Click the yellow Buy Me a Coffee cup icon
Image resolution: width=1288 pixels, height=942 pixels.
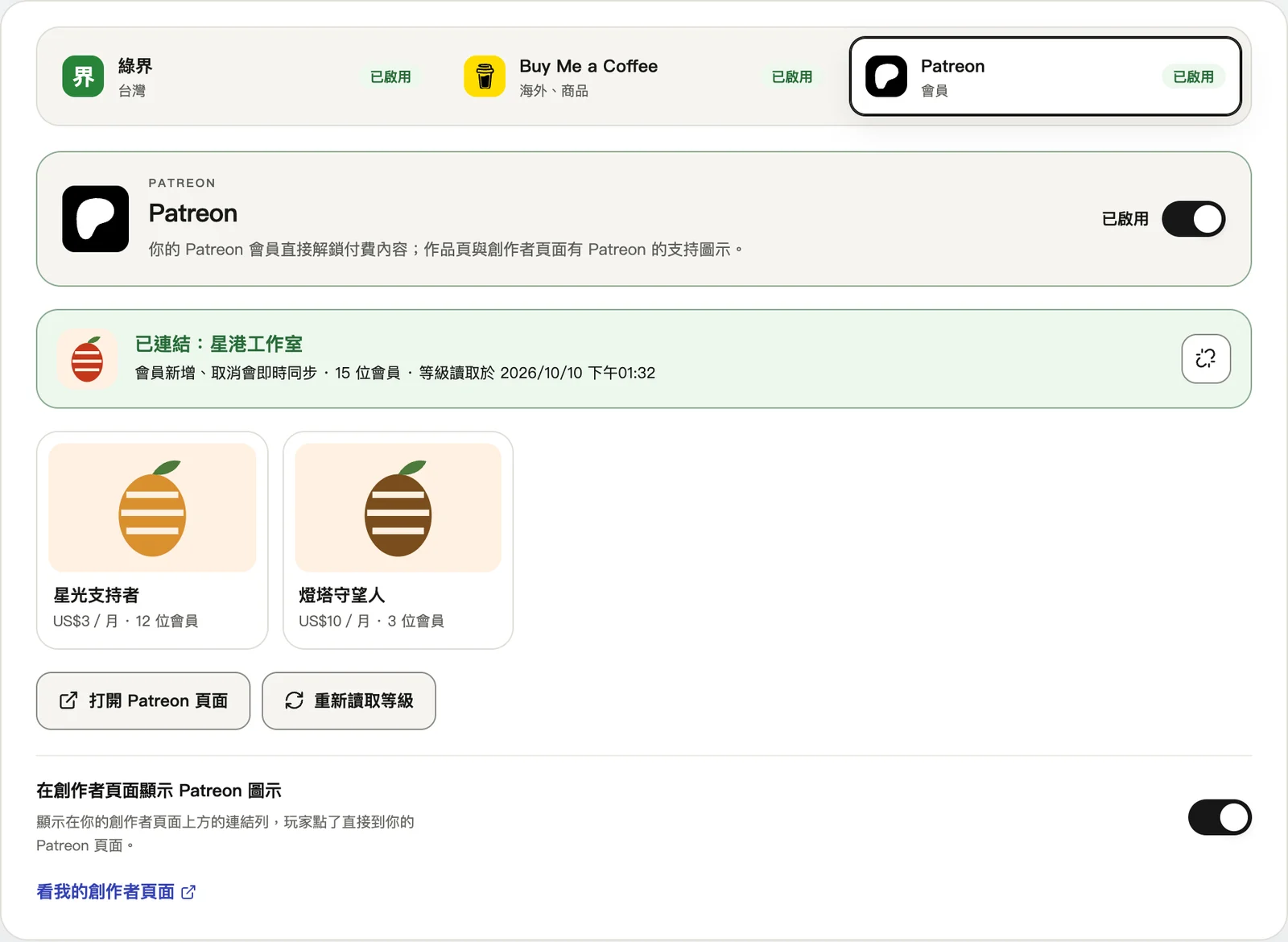pyautogui.click(x=485, y=76)
